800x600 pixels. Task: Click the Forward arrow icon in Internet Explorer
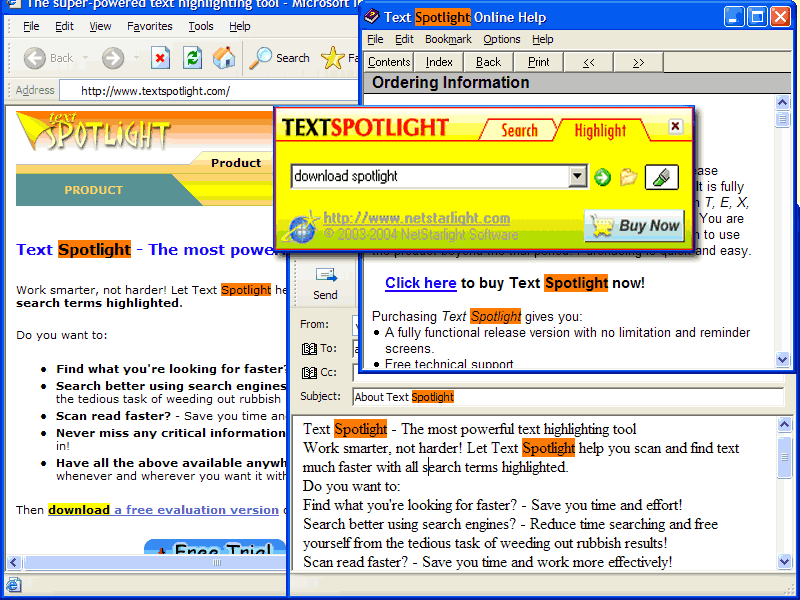pos(113,58)
